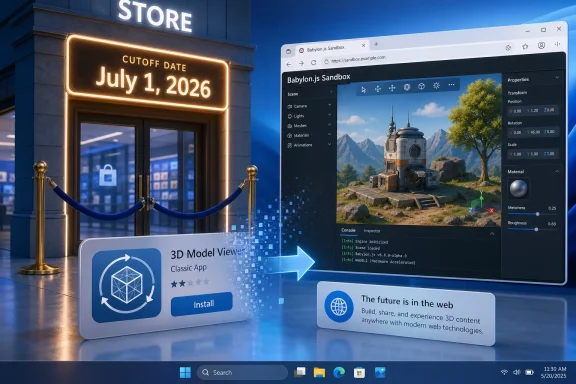Click the Wi-Fi icon in system tray
Viewport: 576px width, 384px height.
[x=504, y=372]
